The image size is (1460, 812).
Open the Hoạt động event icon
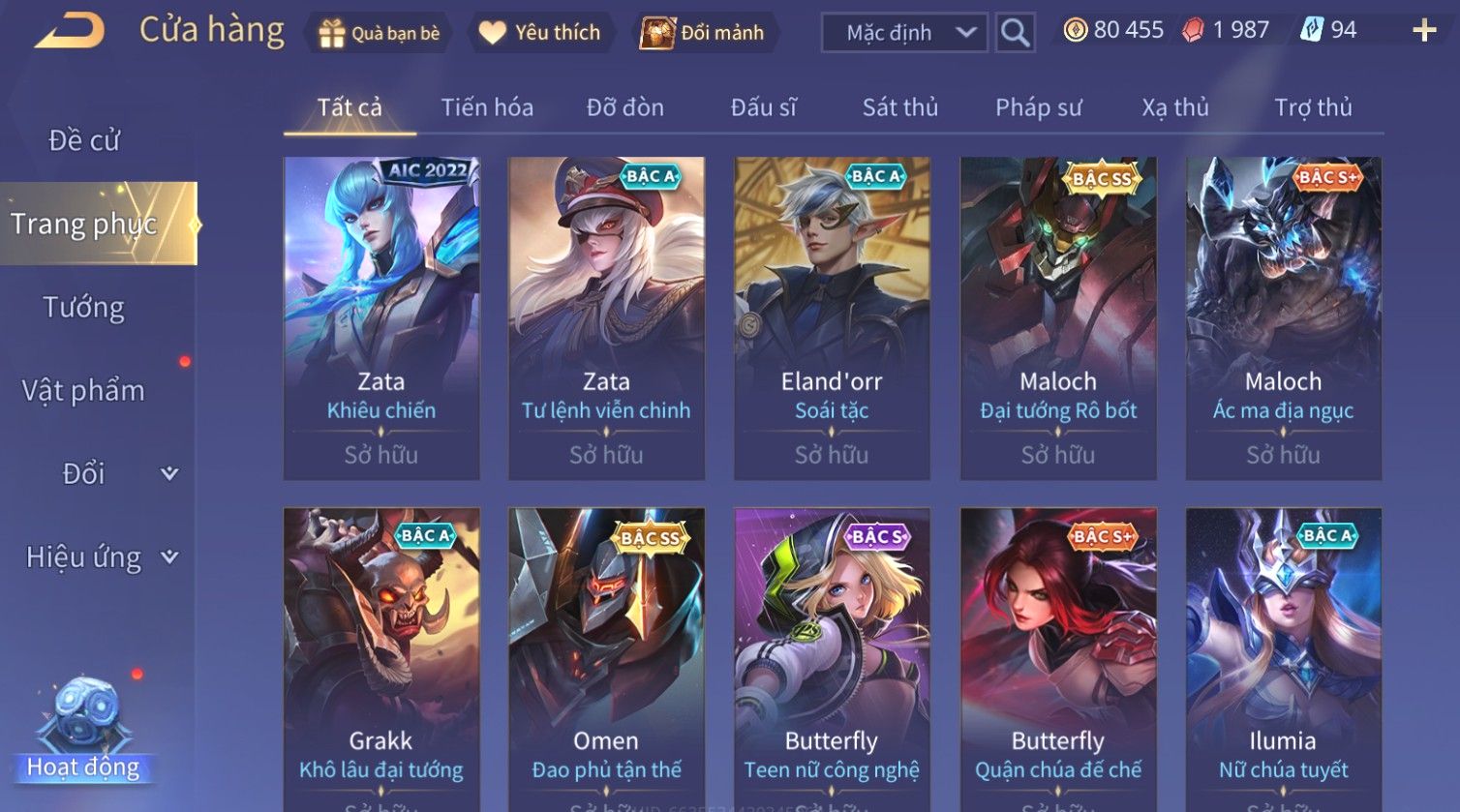(84, 731)
